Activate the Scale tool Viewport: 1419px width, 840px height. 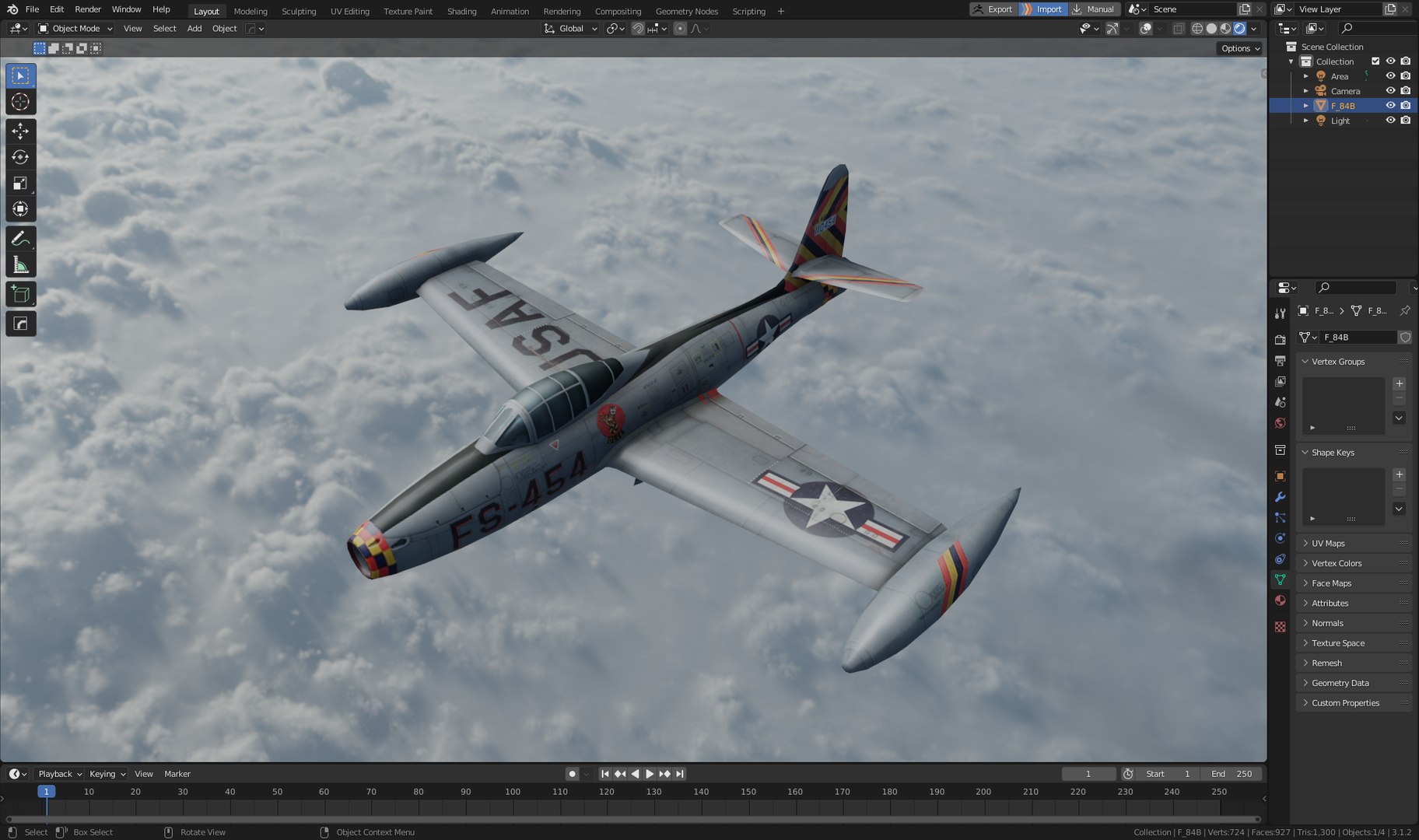pyautogui.click(x=21, y=184)
